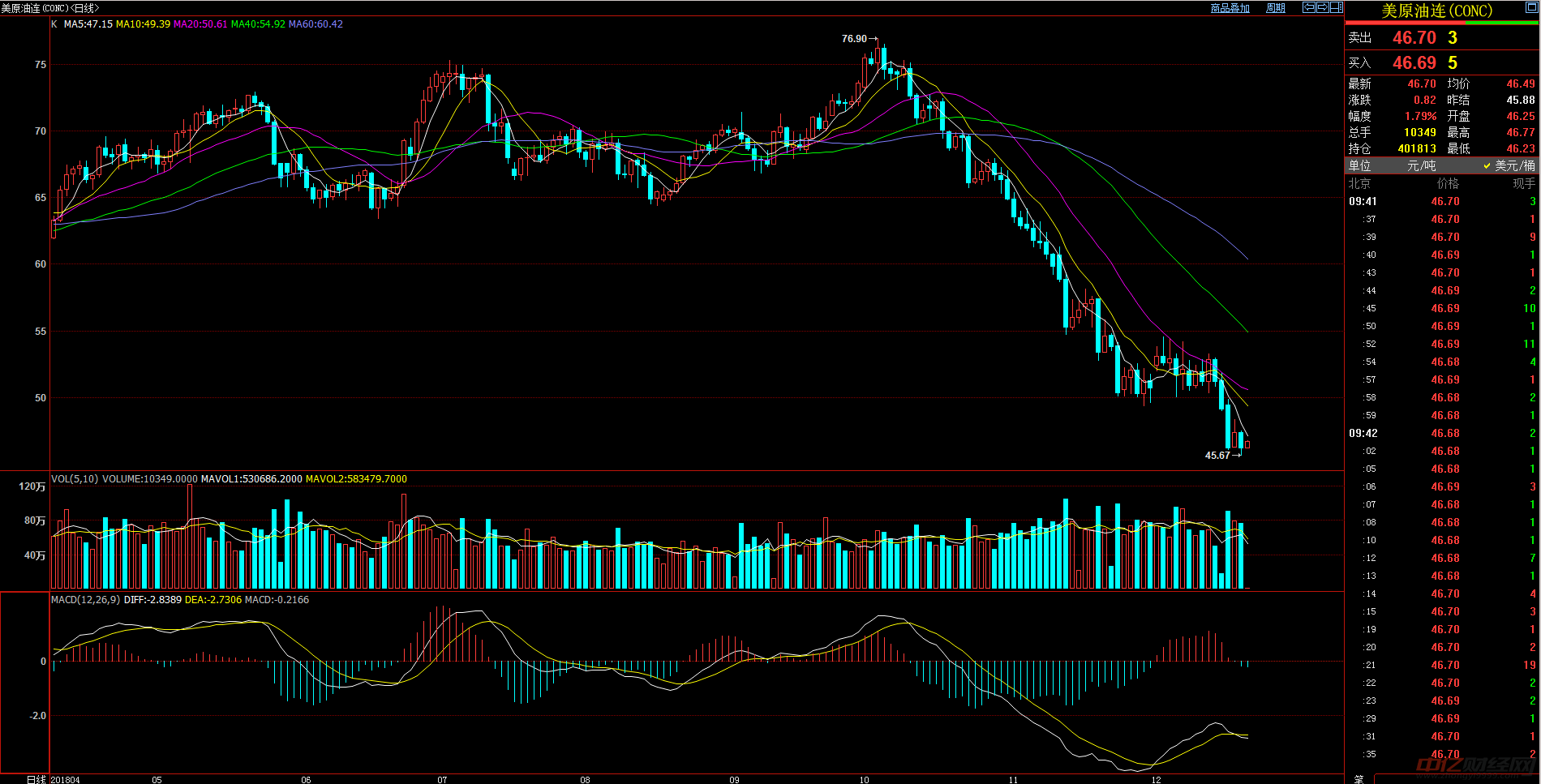Click the 日线 period label at bottom left
The width and height of the screenshot is (1541, 784).
[36, 779]
